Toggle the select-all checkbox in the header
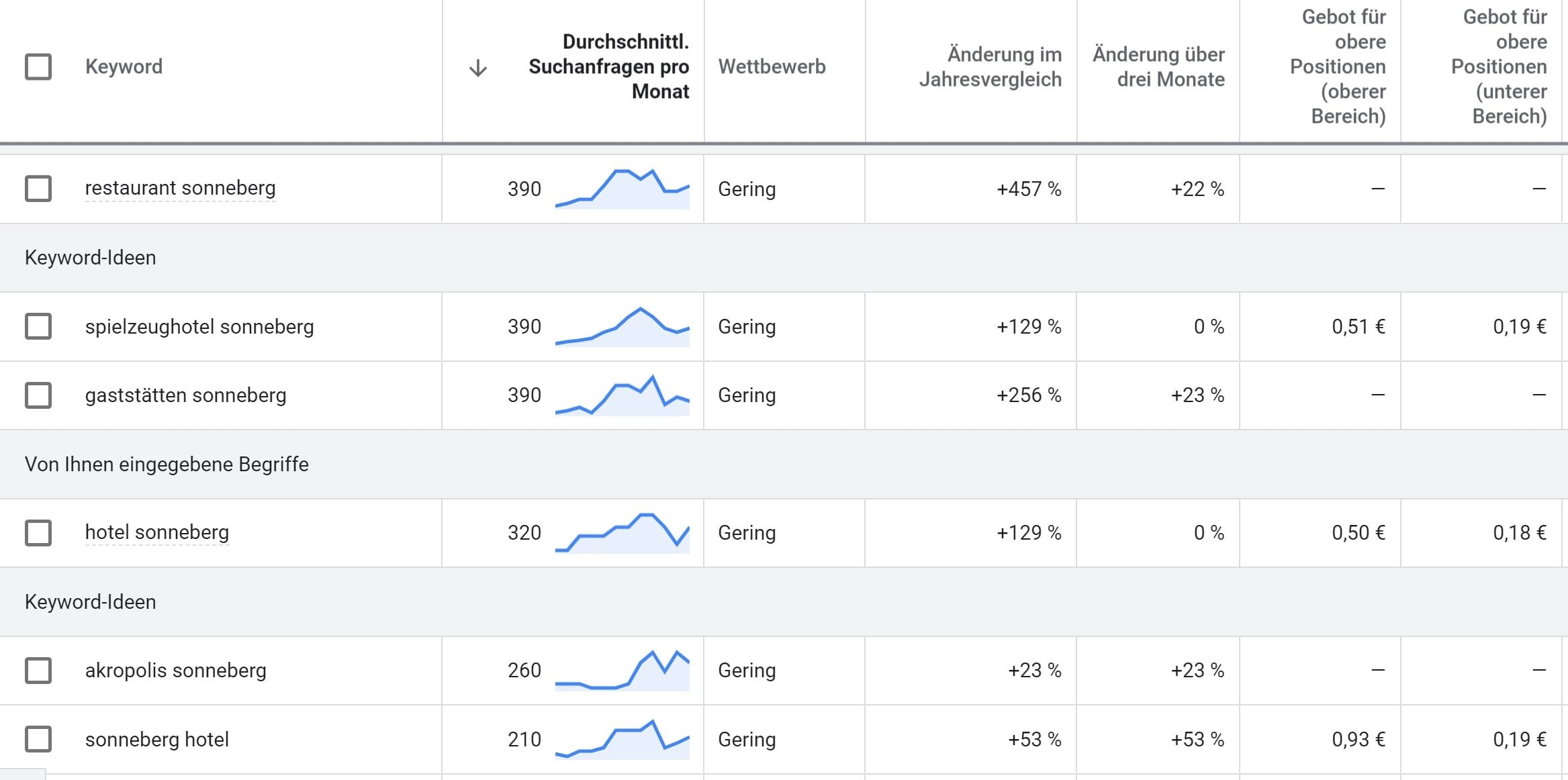 tap(38, 66)
